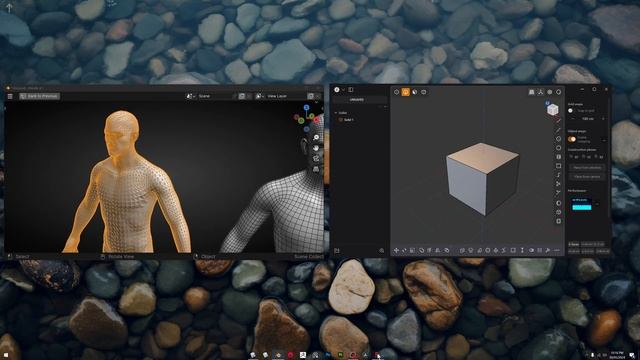Select the second construction plane option
640x360 pixels.
[x=587, y=157]
